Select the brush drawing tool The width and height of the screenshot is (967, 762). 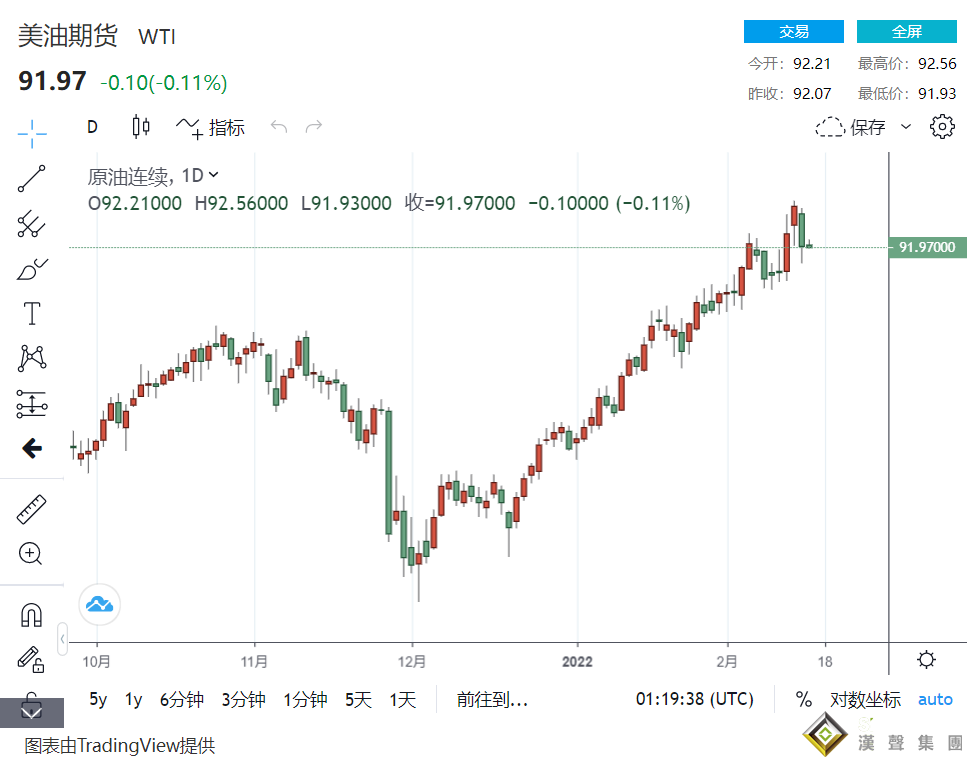[32, 269]
